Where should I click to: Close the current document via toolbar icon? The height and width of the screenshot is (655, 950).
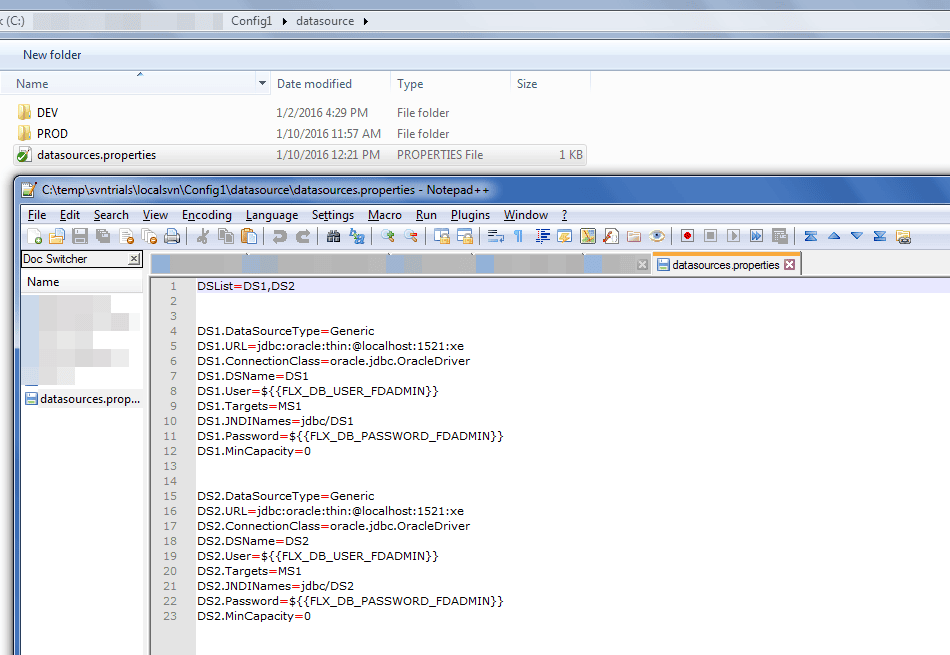(126, 236)
